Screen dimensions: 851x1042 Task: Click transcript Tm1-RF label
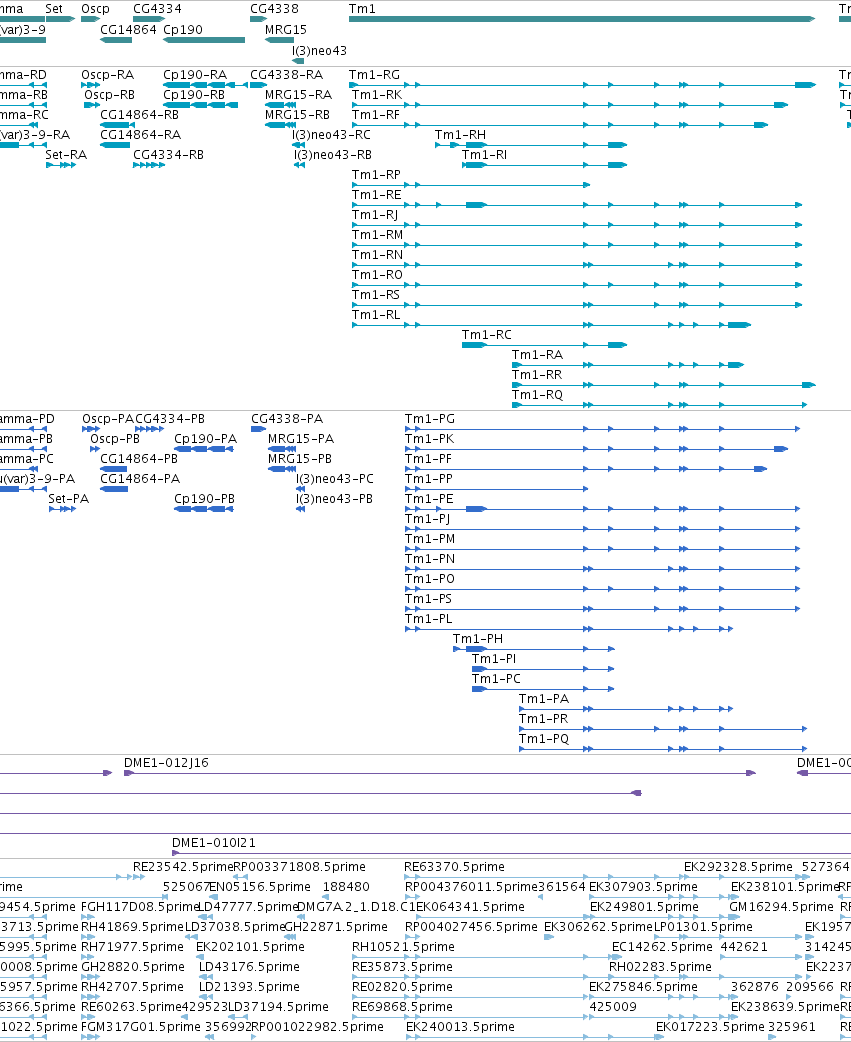click(375, 115)
